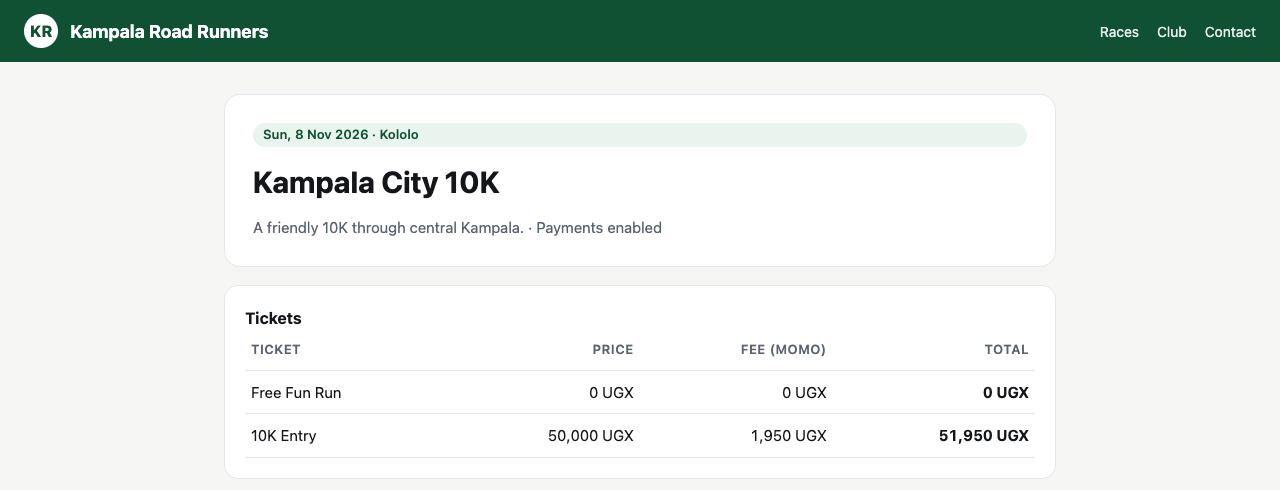Navigate to the Contact page

[x=1230, y=32]
